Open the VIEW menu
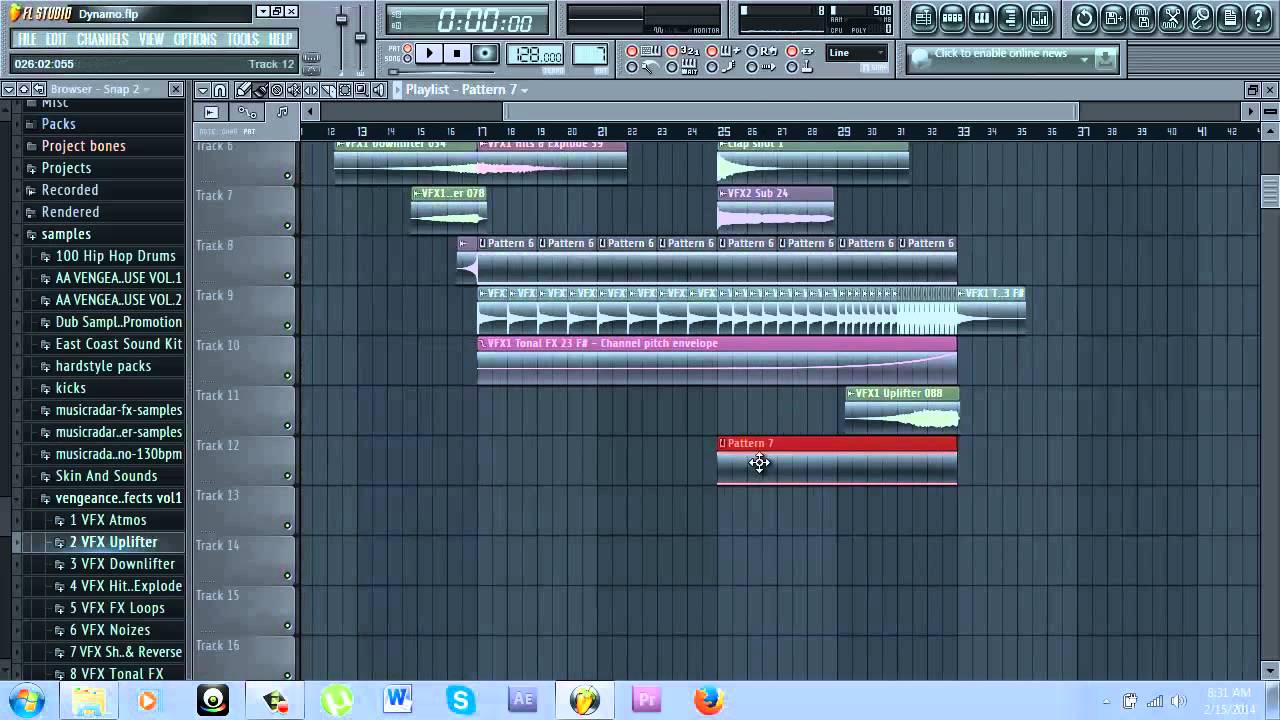 click(151, 39)
